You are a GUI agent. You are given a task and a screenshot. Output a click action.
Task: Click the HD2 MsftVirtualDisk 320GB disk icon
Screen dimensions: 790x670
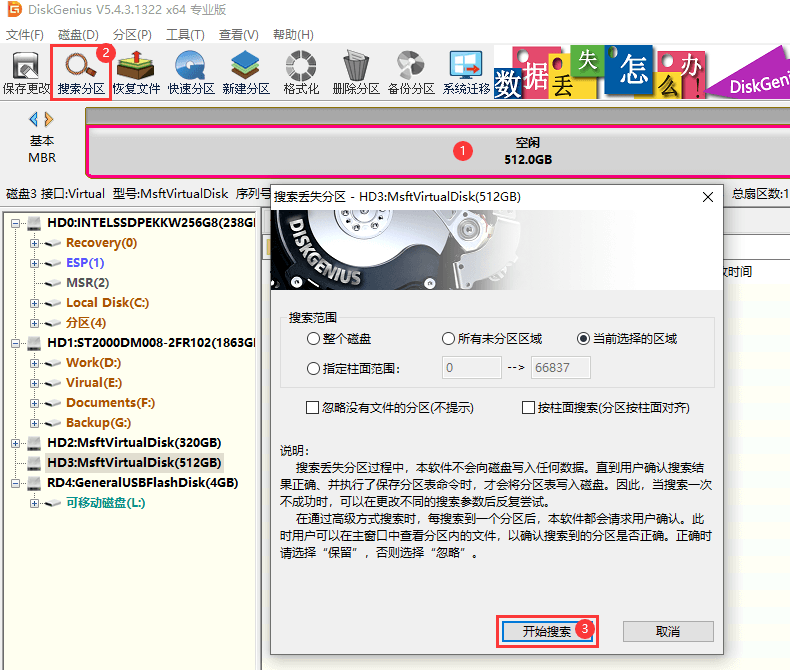(34, 443)
